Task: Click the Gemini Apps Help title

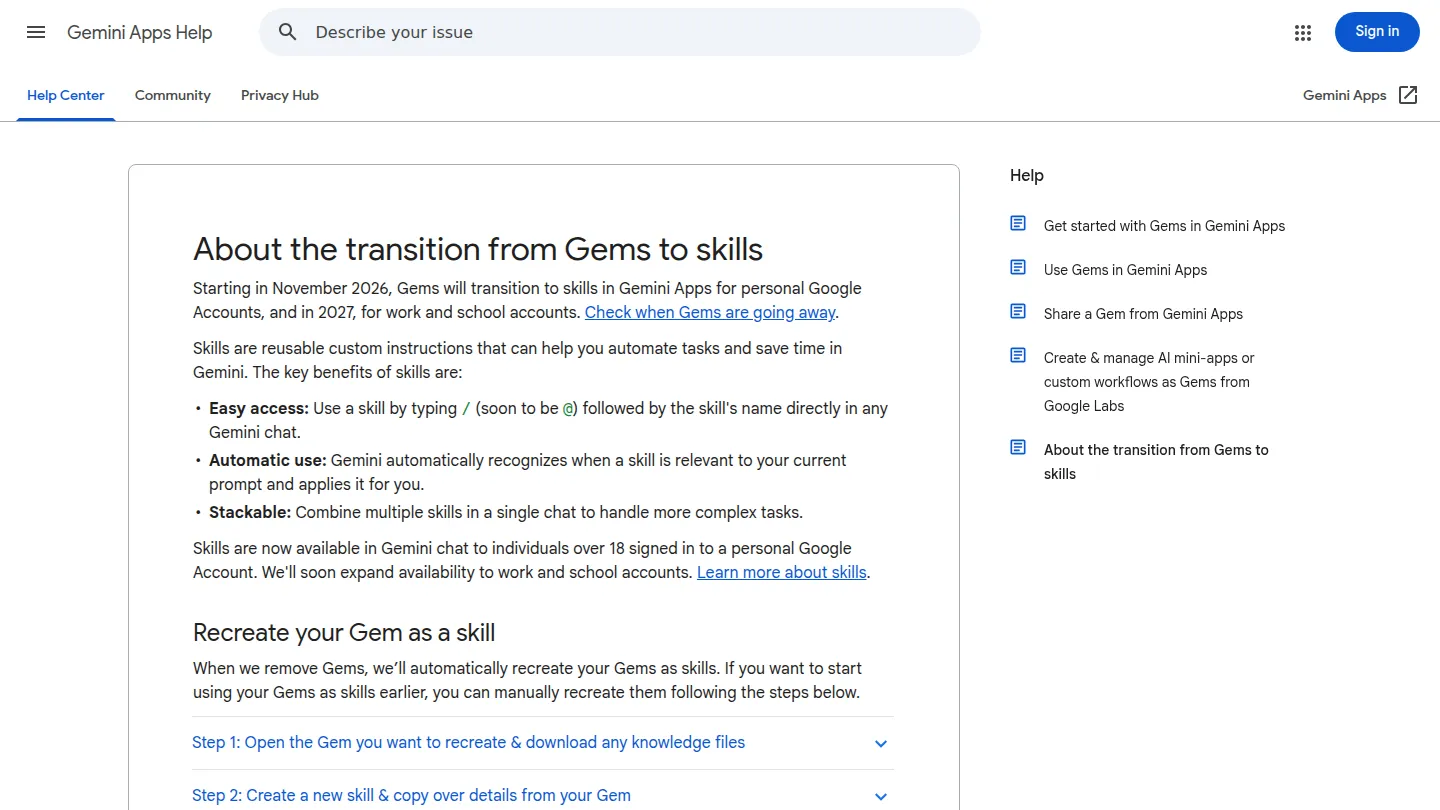Action: [140, 32]
